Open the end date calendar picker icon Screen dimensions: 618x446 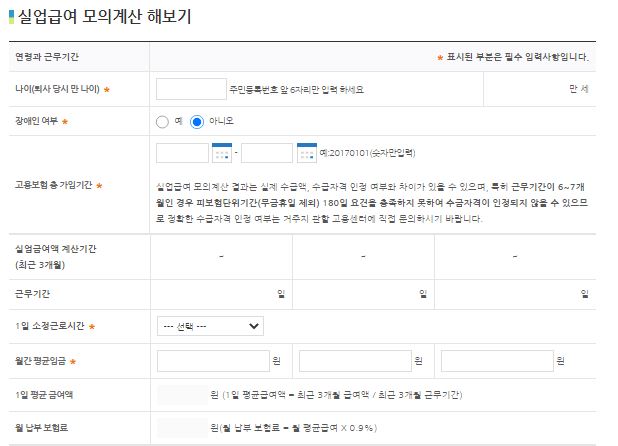[307, 153]
